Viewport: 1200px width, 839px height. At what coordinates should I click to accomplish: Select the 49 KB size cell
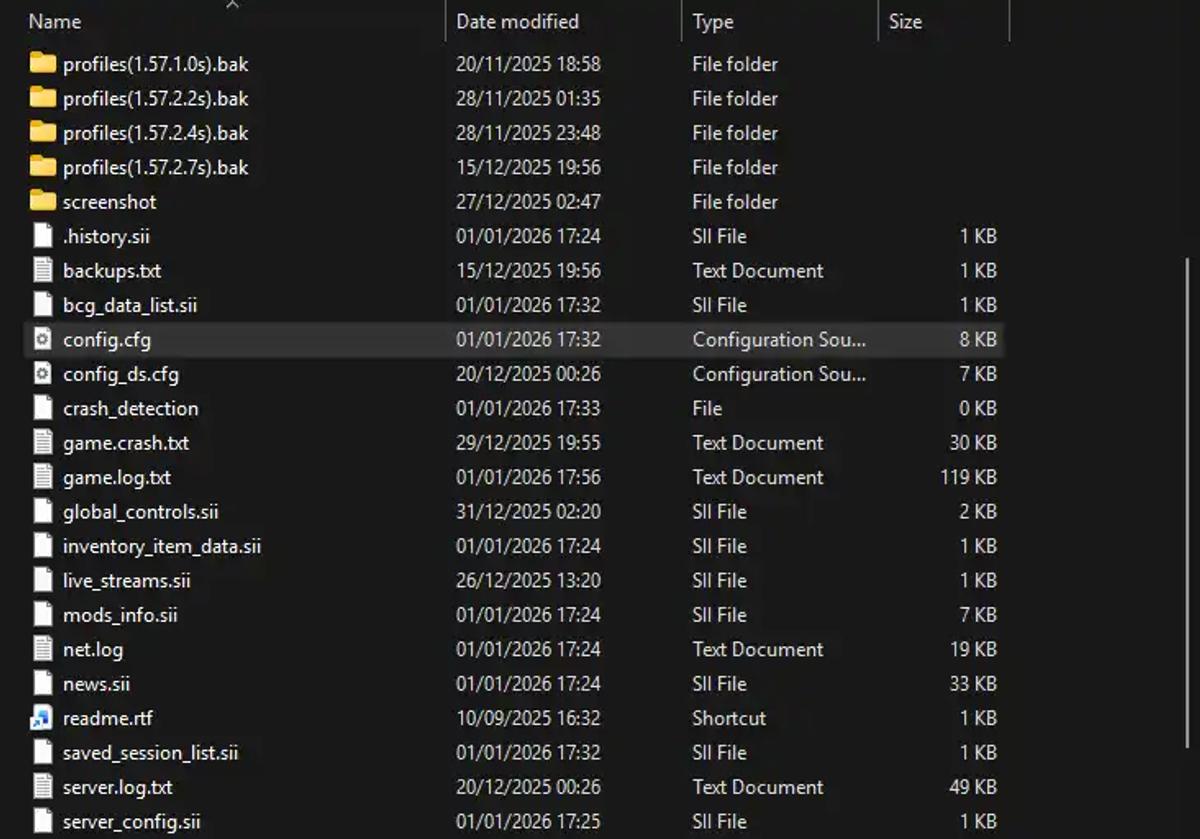click(x=973, y=787)
